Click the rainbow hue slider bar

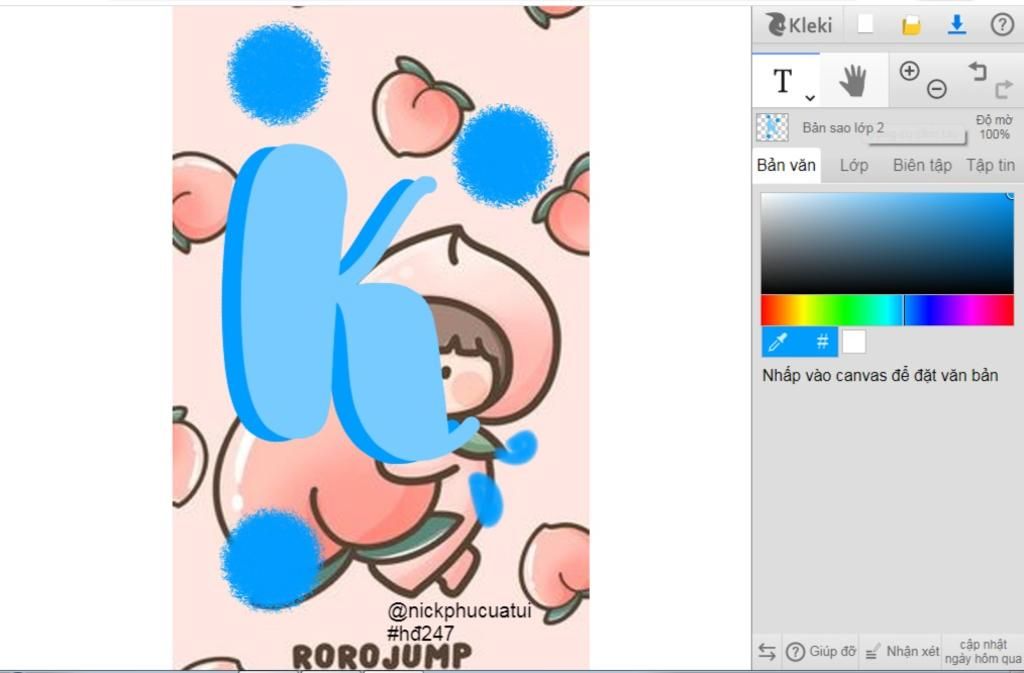coord(887,310)
